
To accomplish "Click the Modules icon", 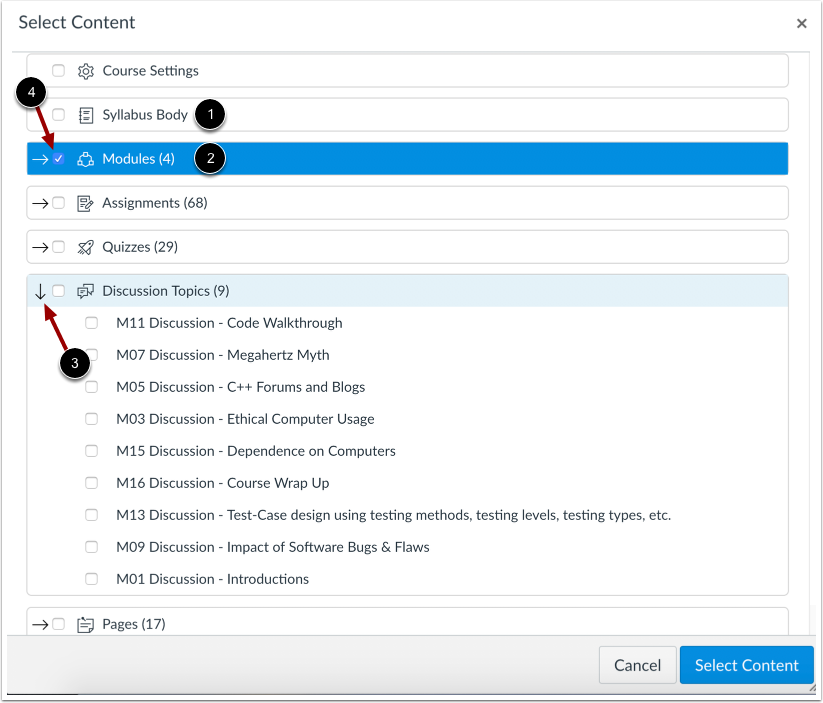I will [85, 158].
